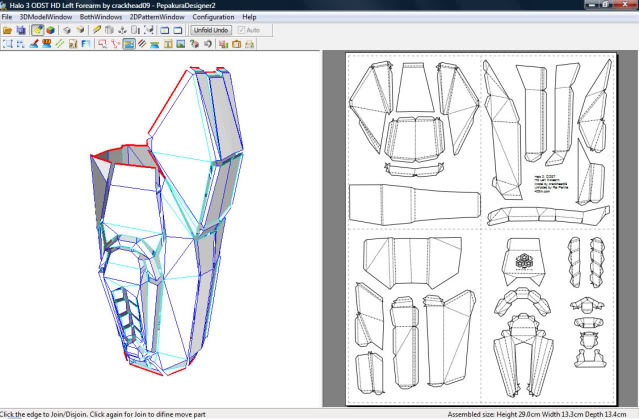The image size is (639, 419).
Task: Click the orange text 'T' input icon
Action: [166, 44]
